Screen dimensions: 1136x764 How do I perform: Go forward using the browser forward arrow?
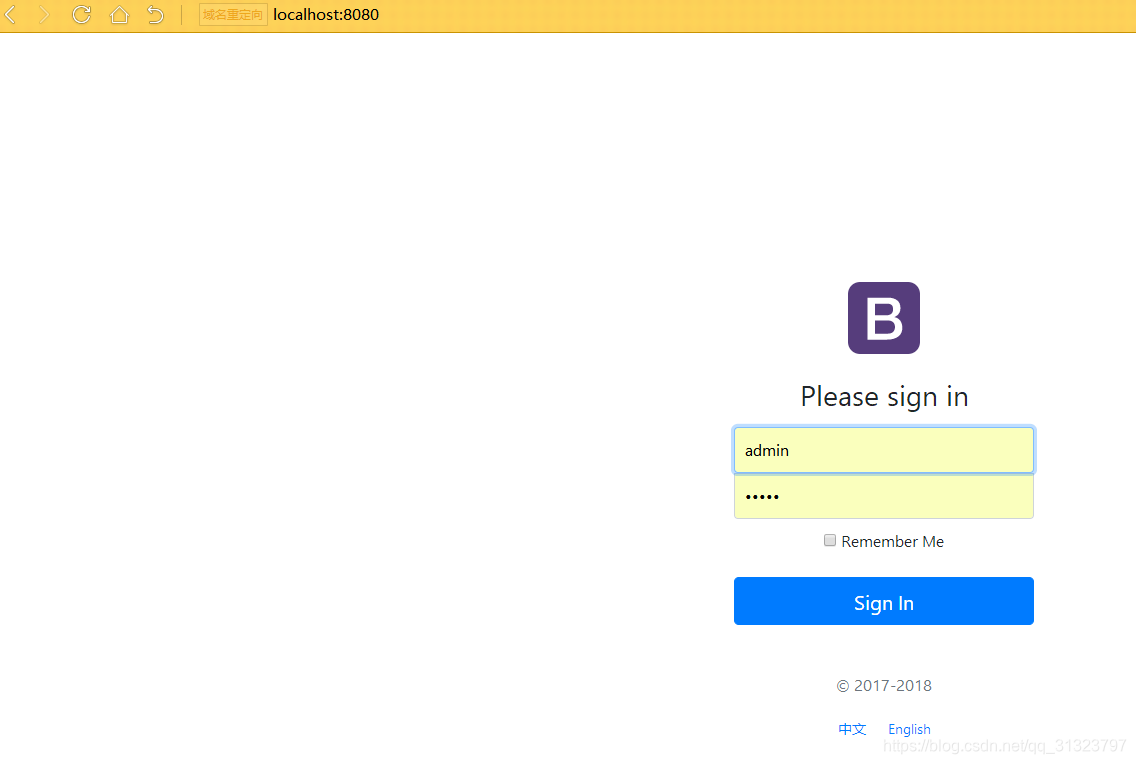(x=44, y=14)
